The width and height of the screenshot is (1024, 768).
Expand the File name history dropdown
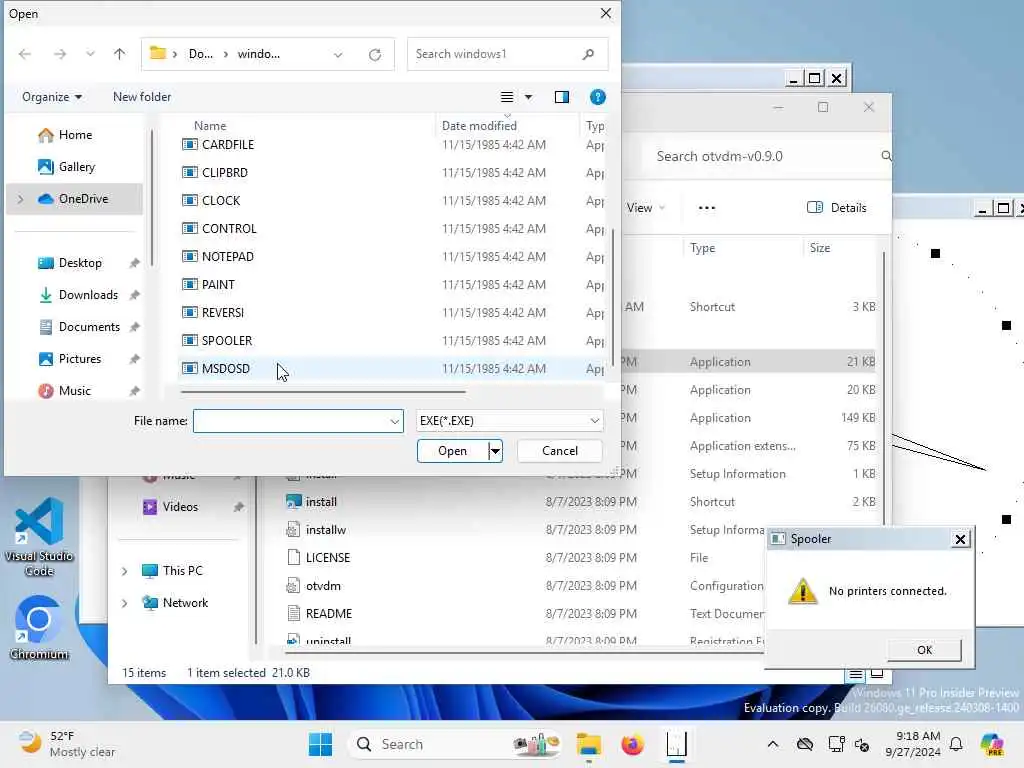pos(395,421)
